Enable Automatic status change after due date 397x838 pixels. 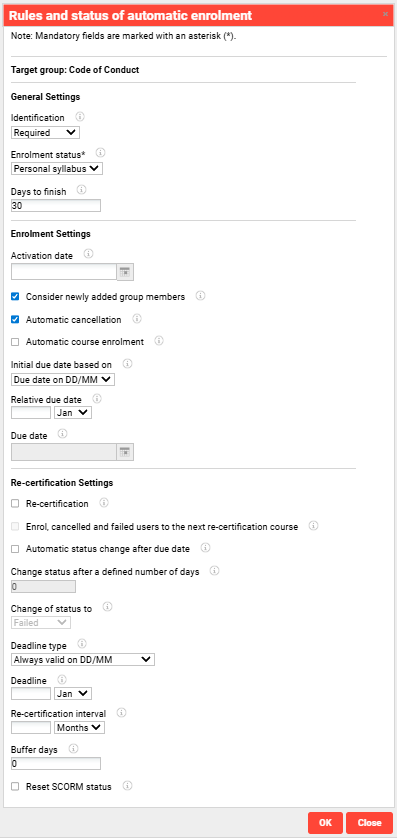click(15, 549)
